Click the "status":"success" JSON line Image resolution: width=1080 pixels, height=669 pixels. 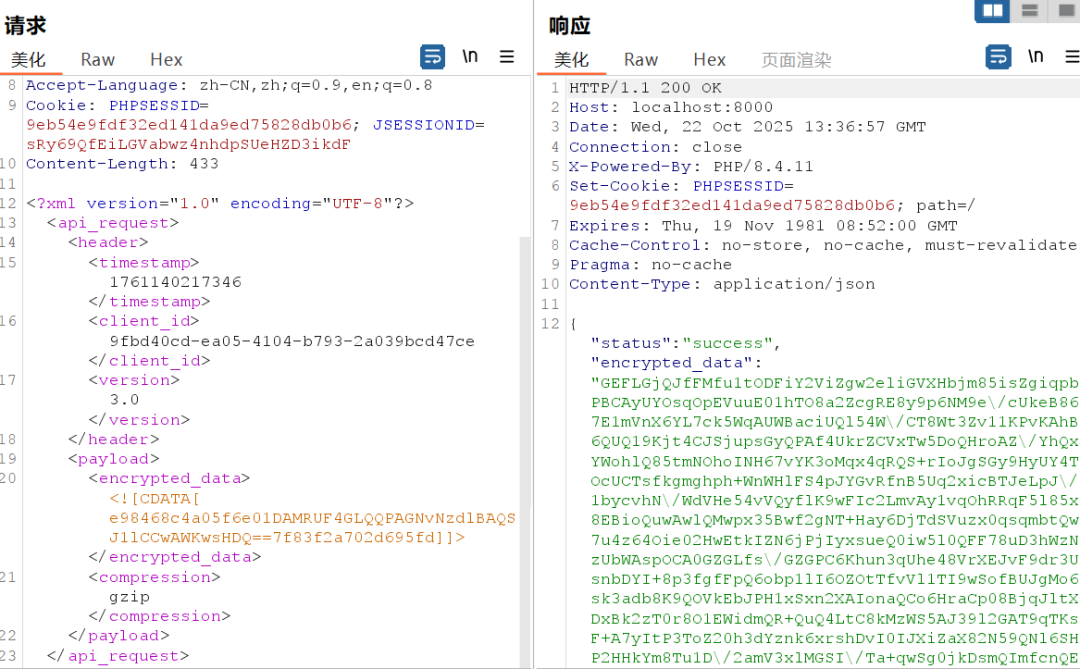(x=685, y=343)
